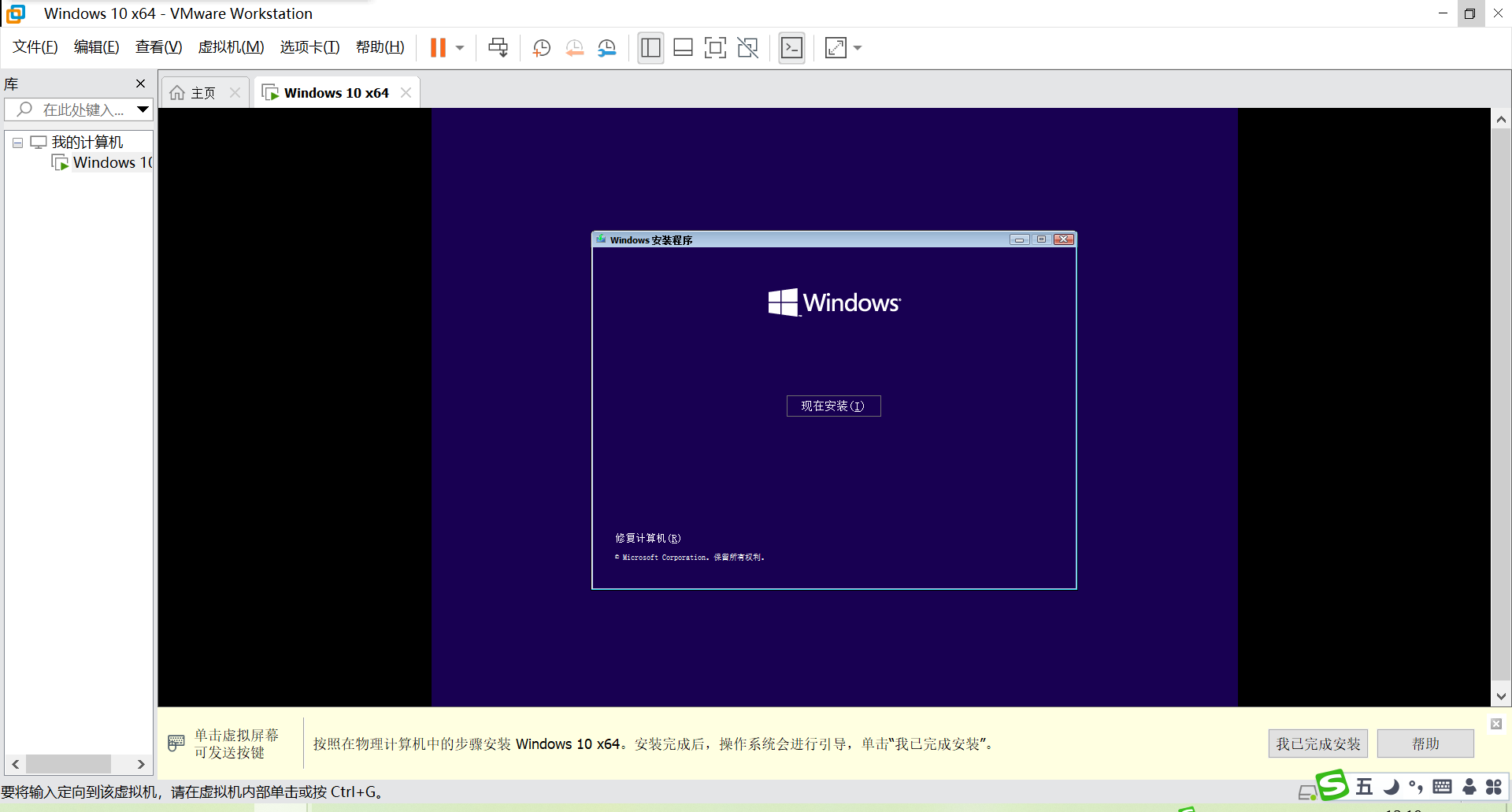The width and height of the screenshot is (1512, 812).
Task: Open the 帮助(H) menu
Action: 380,47
